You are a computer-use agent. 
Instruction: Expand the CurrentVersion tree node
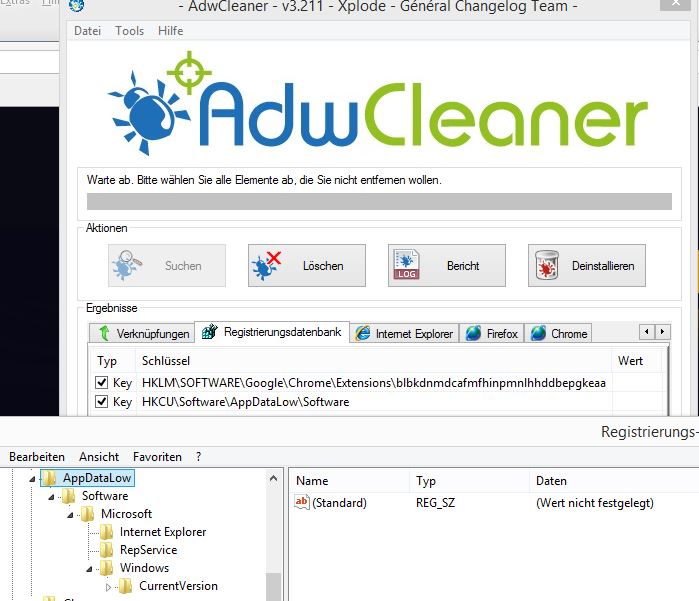pyautogui.click(x=108, y=587)
